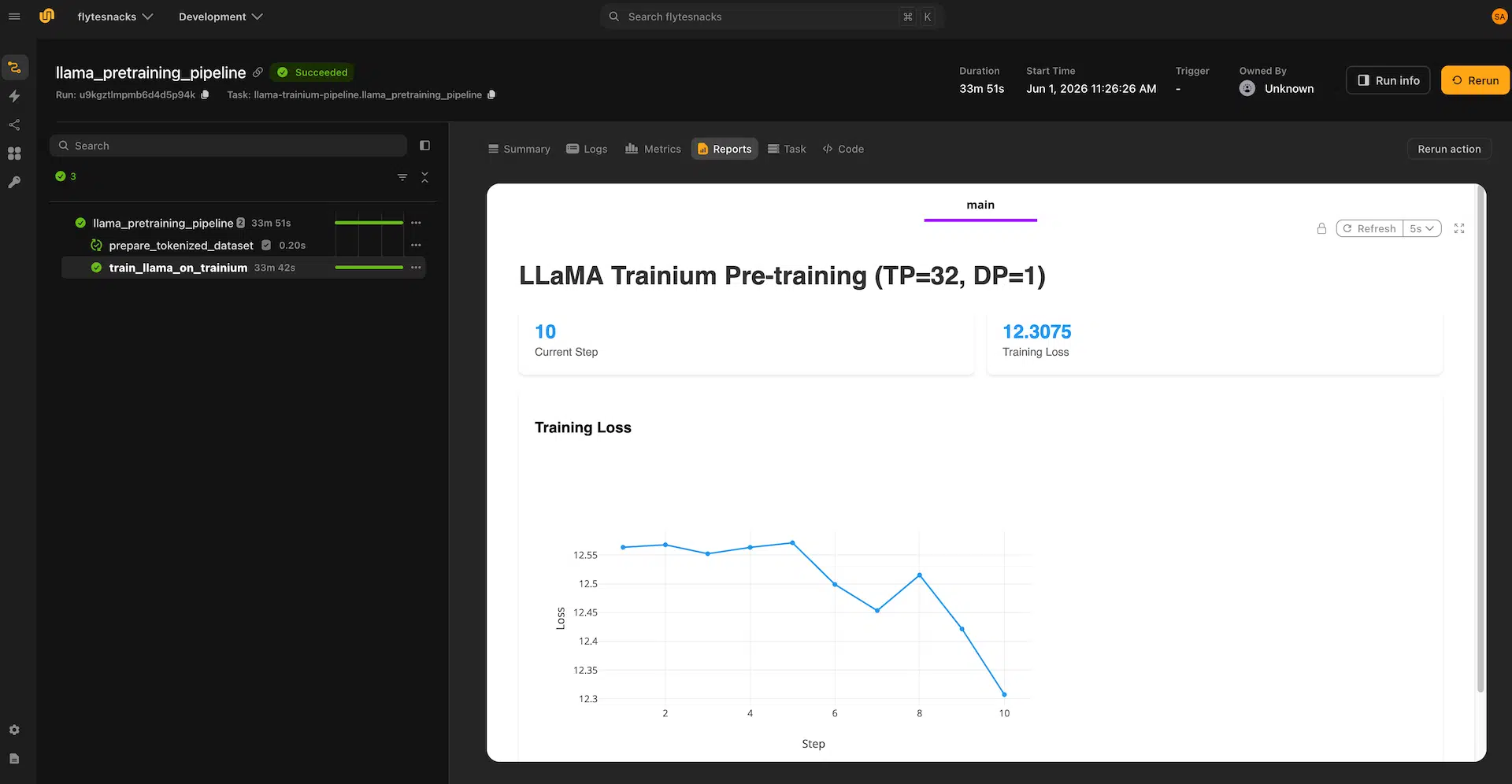The image size is (1512, 784).
Task: Open the flytesnacks project dropdown
Action: point(115,17)
